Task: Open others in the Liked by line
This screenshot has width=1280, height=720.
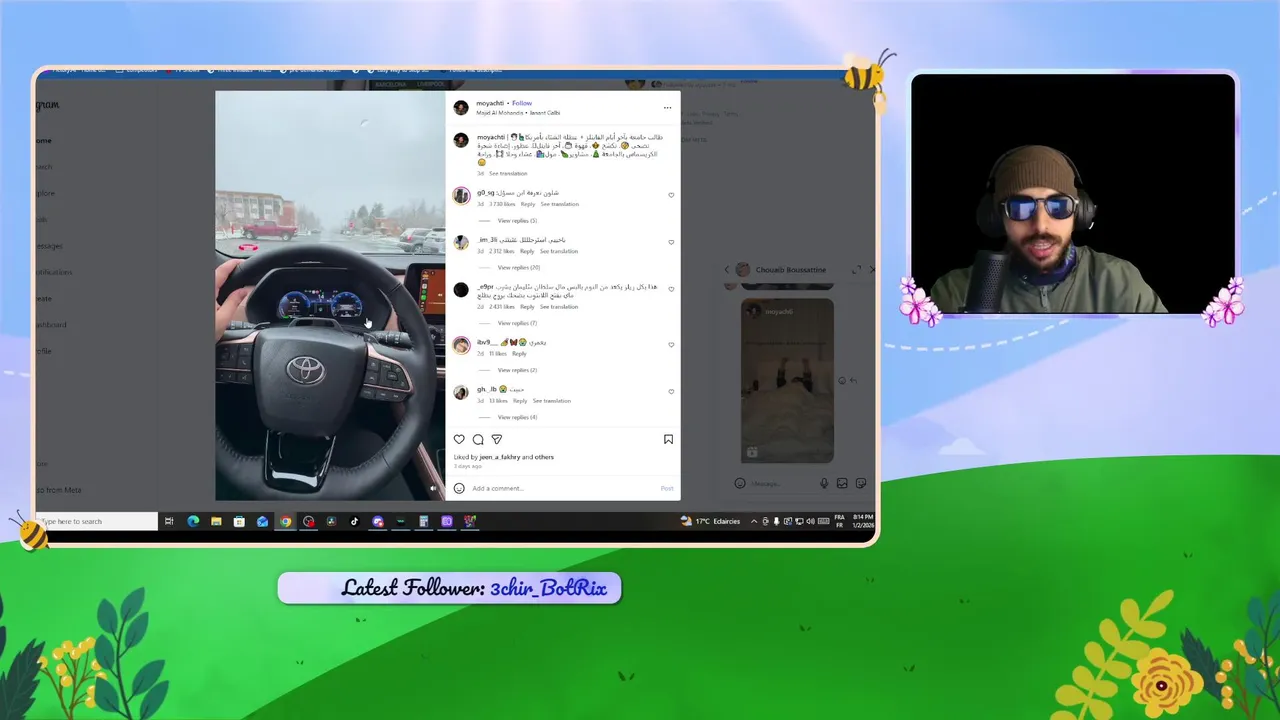Action: coord(544,457)
